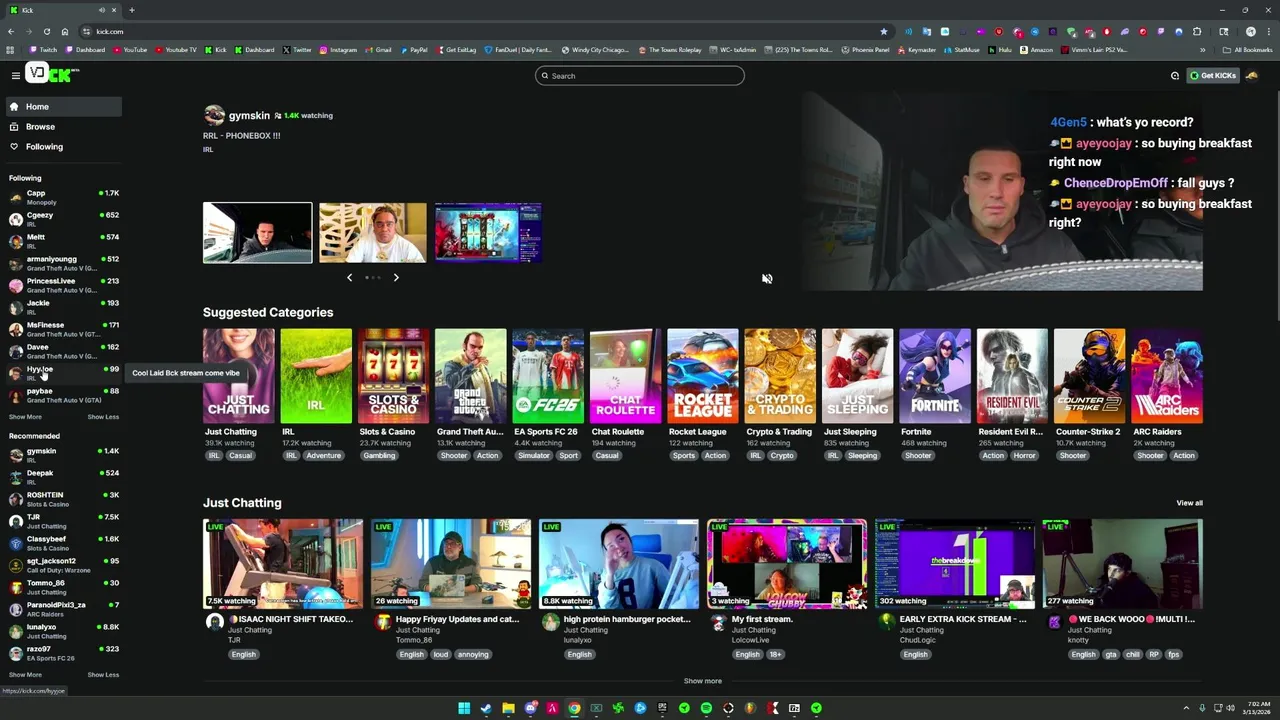1280x720 pixels.
Task: Open the Fortnite category card
Action: click(x=935, y=376)
